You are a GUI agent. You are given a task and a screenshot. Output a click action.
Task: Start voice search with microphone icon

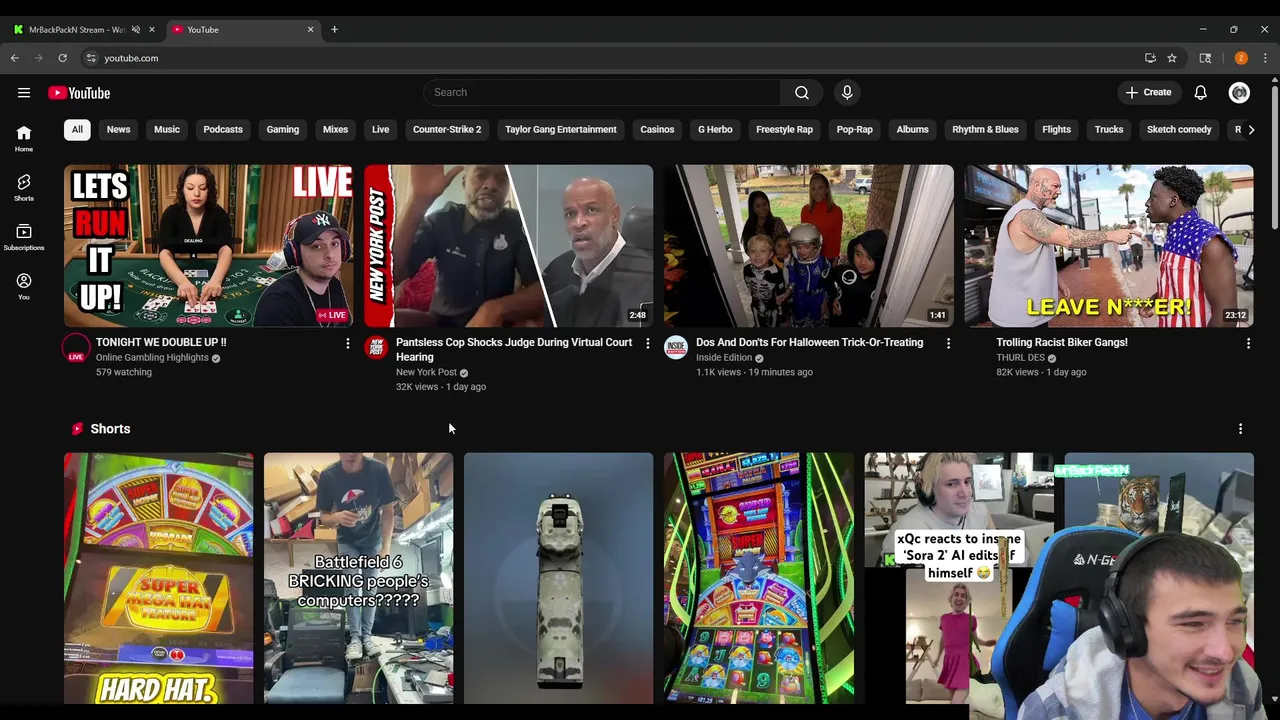click(847, 93)
